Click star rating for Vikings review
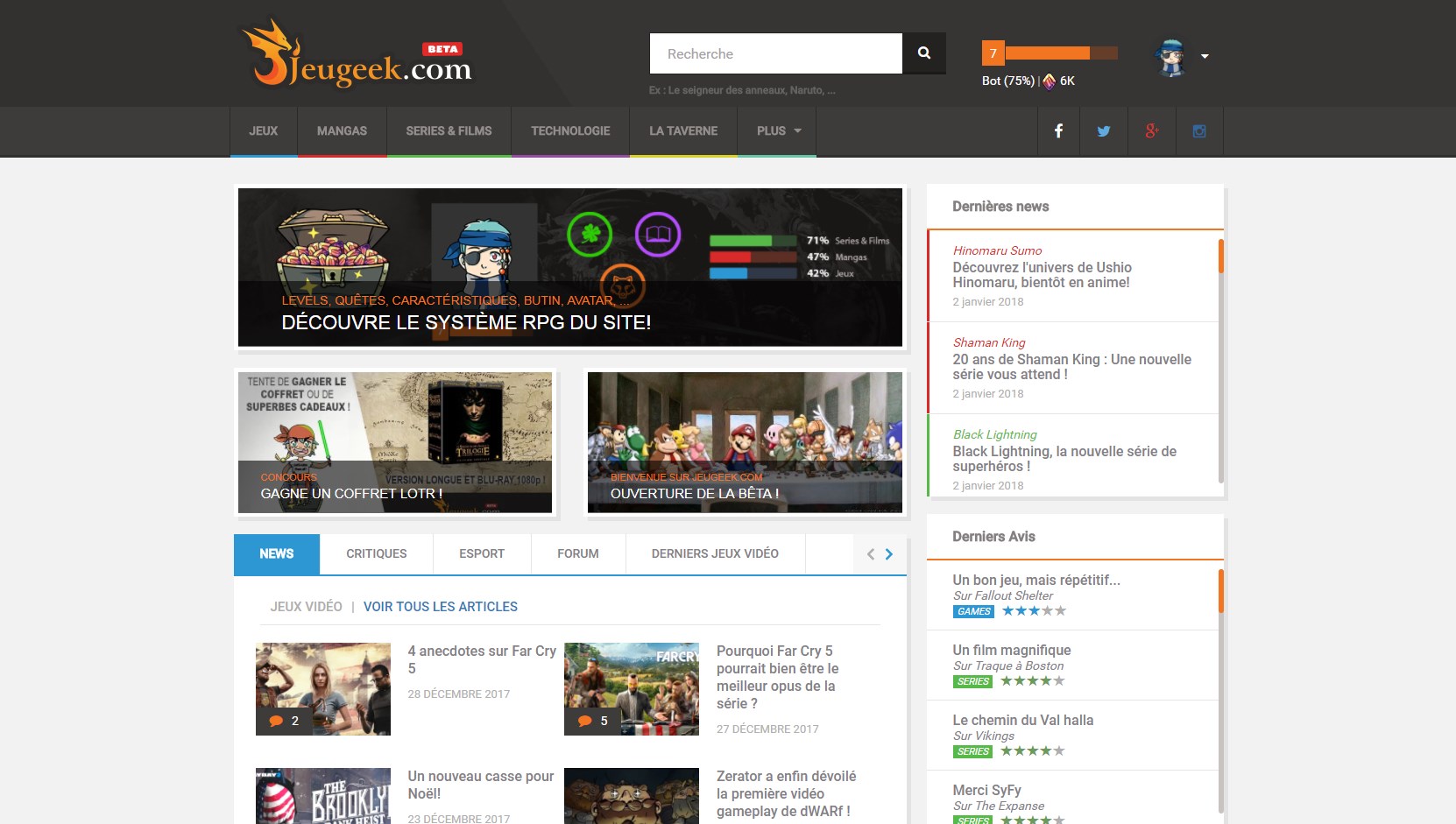The image size is (1456, 824). click(1033, 751)
